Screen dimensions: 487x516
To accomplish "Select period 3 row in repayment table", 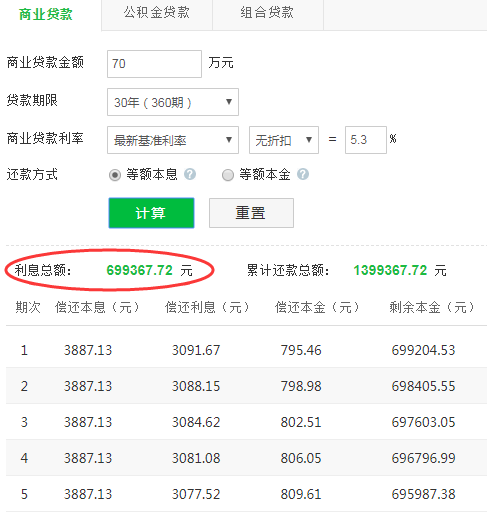I will (x=246, y=422).
